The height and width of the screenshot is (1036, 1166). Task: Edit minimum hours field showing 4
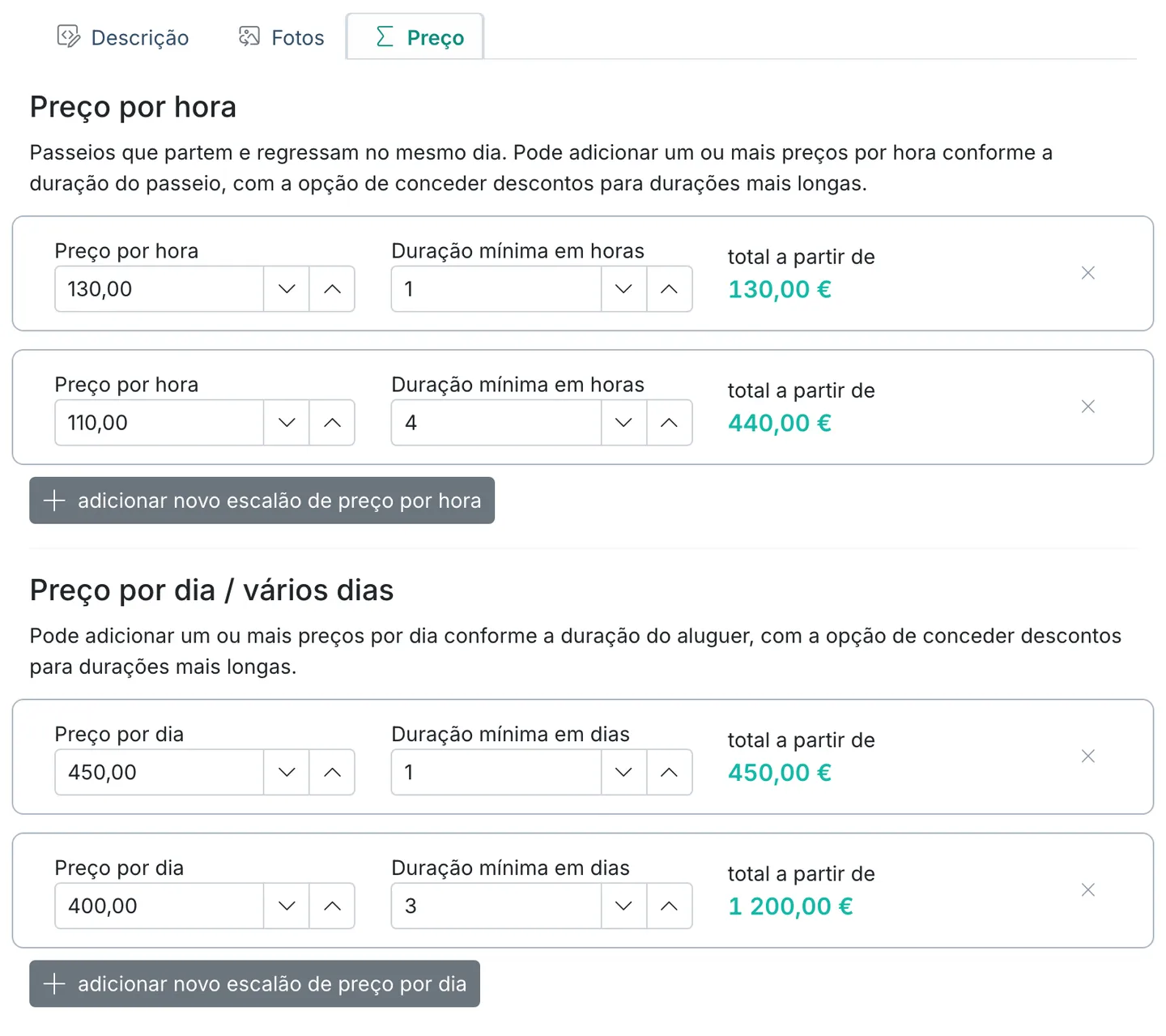point(496,423)
